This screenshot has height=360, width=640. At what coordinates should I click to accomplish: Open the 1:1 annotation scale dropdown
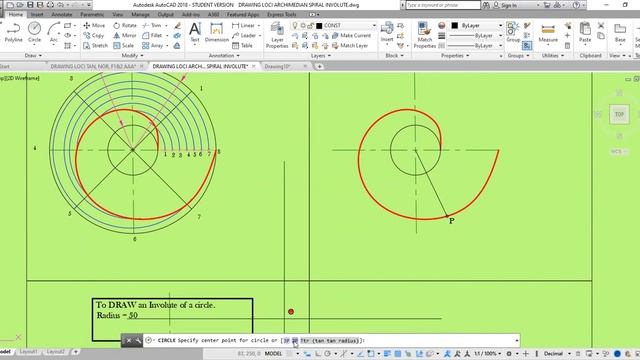tap(487, 353)
